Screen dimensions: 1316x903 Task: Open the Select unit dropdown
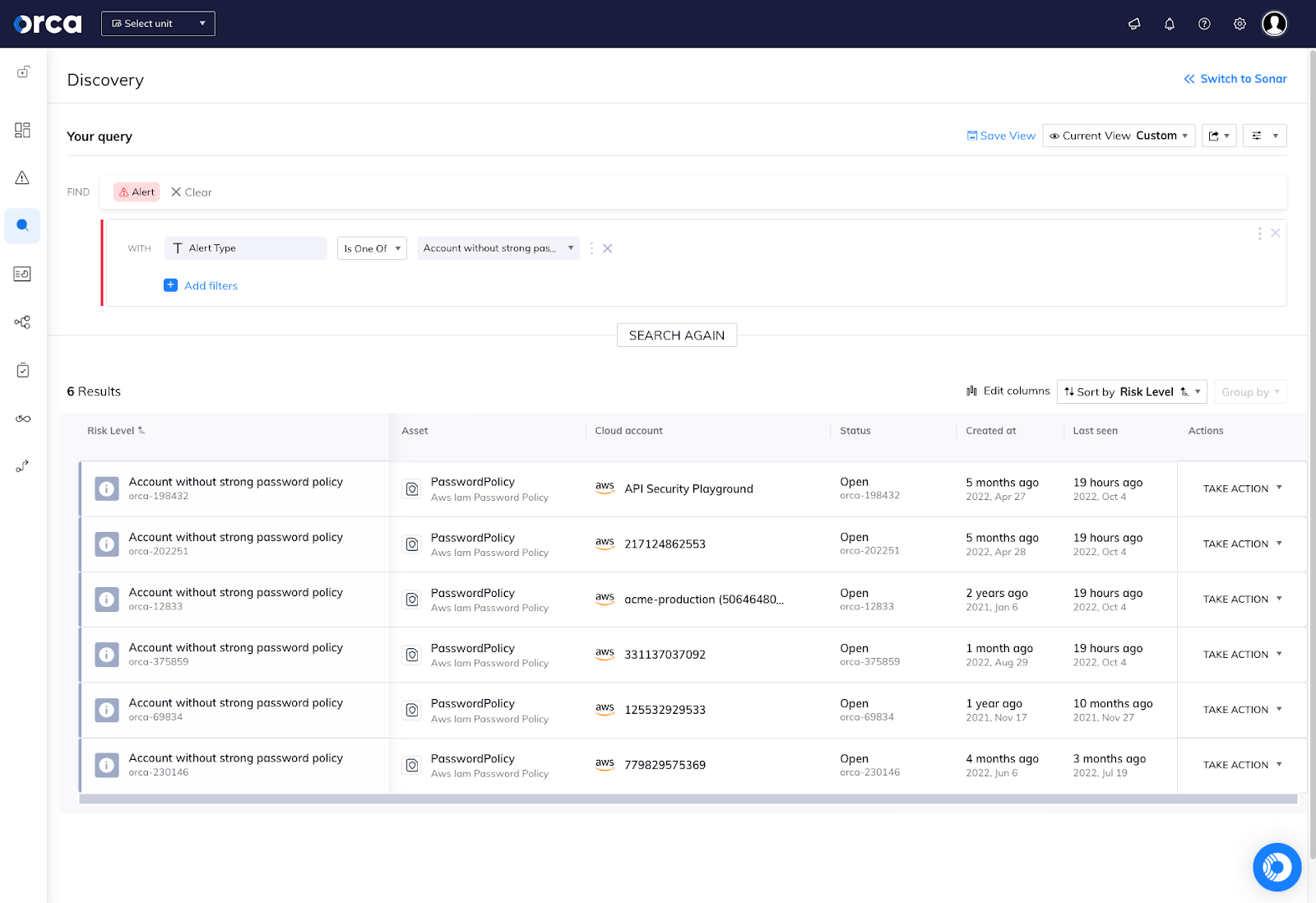point(158,23)
